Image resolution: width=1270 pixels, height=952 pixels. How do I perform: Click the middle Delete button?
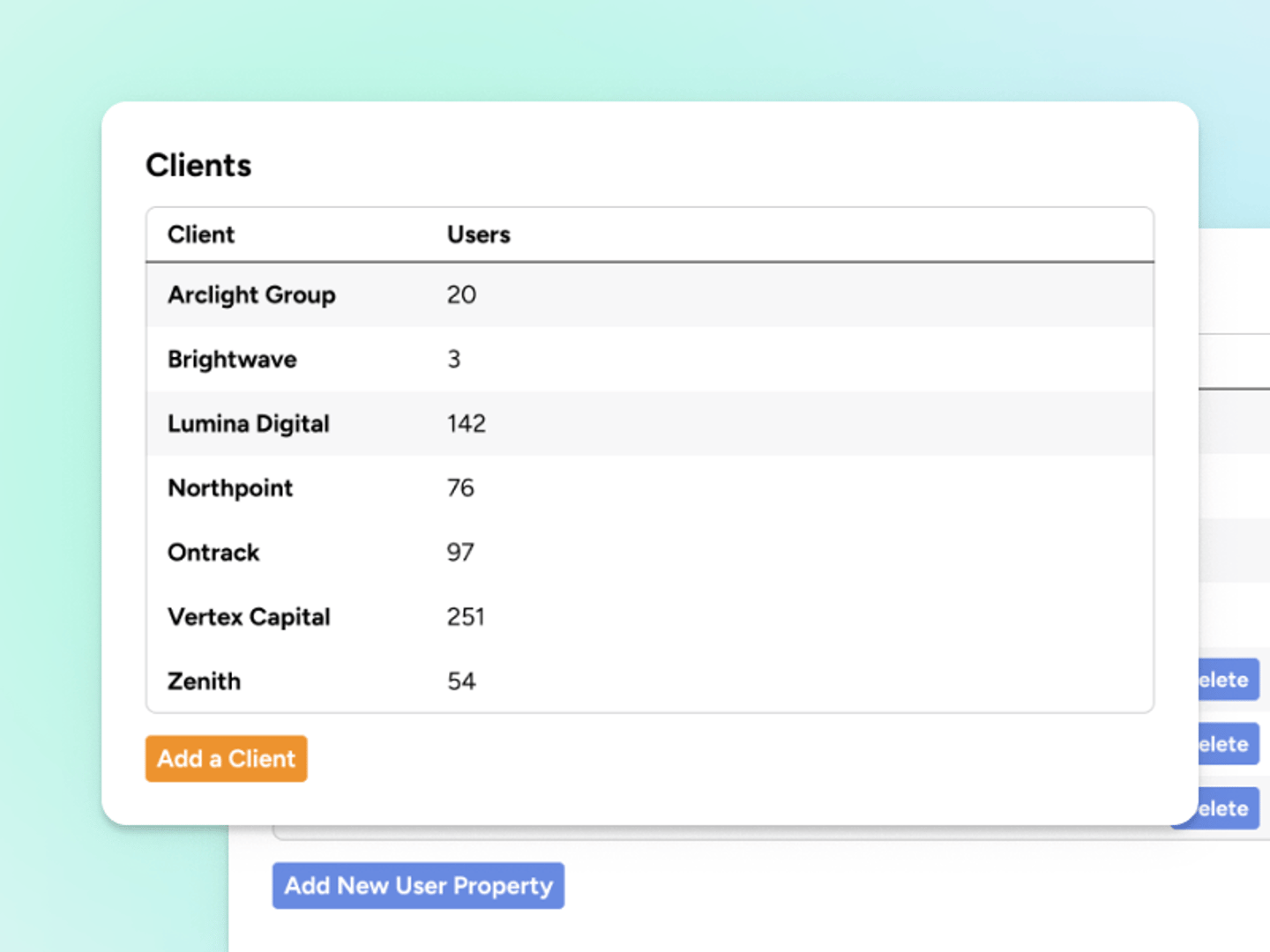pyautogui.click(x=1228, y=744)
